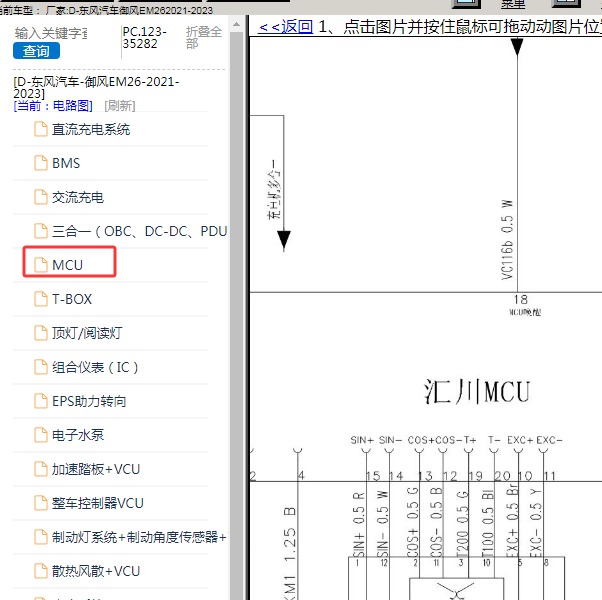602x600 pixels.
Task: Click the 折叠全部 collapse-all link
Action: tap(204, 37)
